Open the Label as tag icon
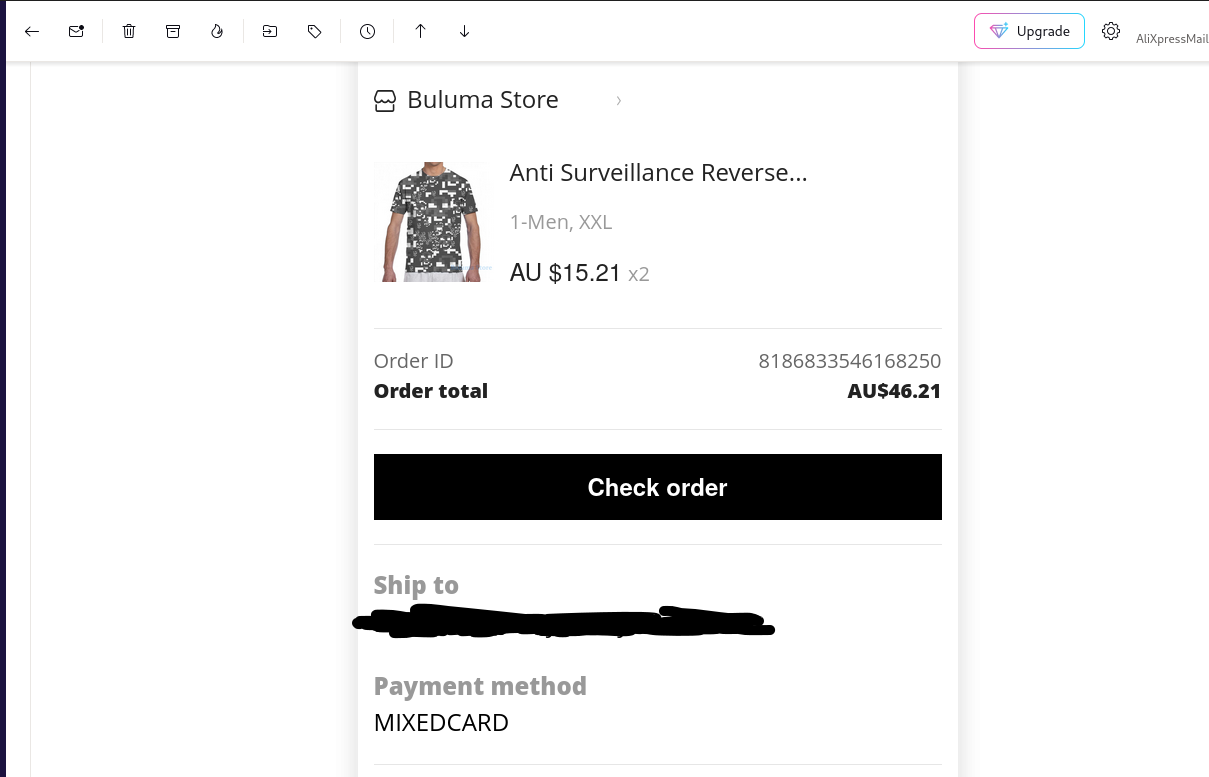This screenshot has width=1209, height=777. 314,31
